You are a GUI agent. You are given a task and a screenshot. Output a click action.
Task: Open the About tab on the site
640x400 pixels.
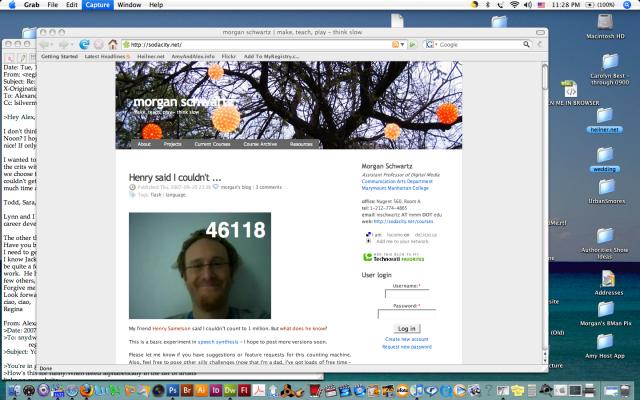[144, 144]
